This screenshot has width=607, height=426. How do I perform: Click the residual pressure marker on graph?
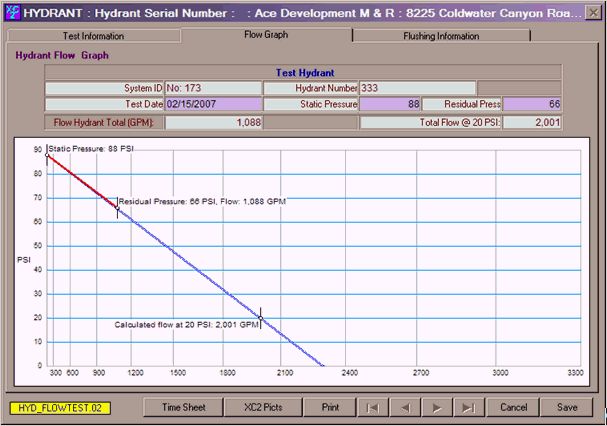tap(118, 207)
